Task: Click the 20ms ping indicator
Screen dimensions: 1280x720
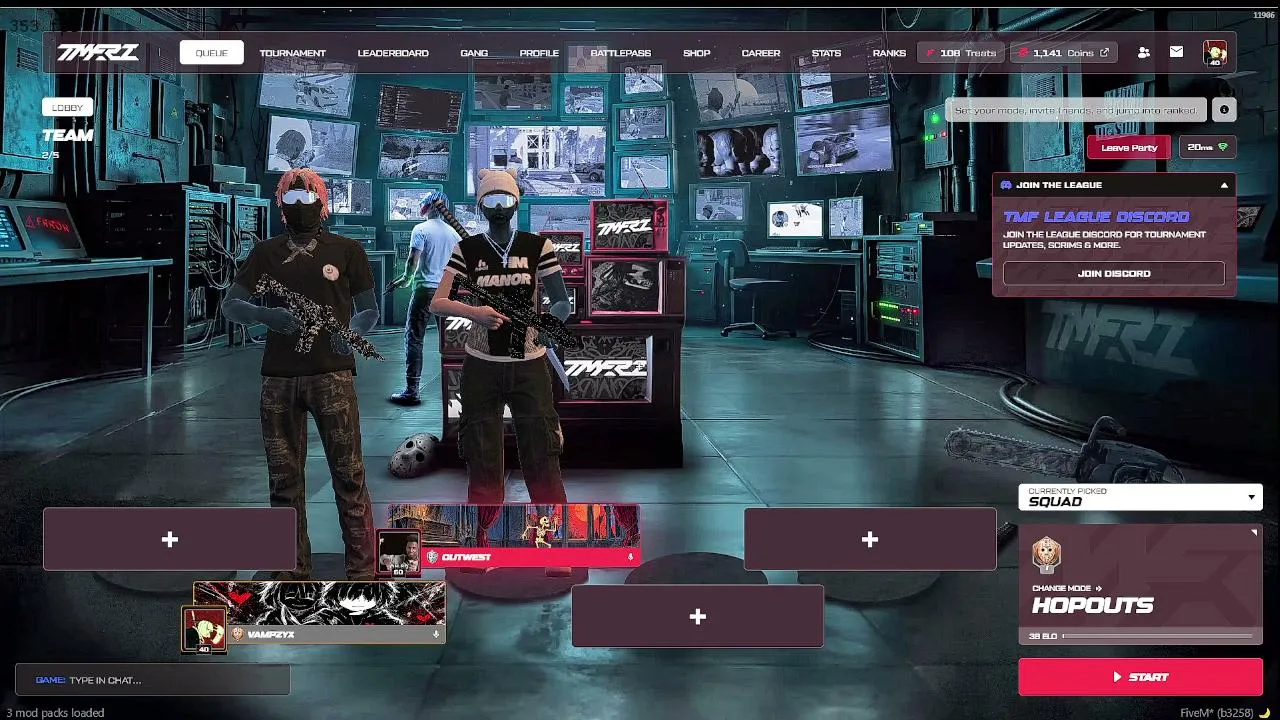Action: click(1208, 147)
